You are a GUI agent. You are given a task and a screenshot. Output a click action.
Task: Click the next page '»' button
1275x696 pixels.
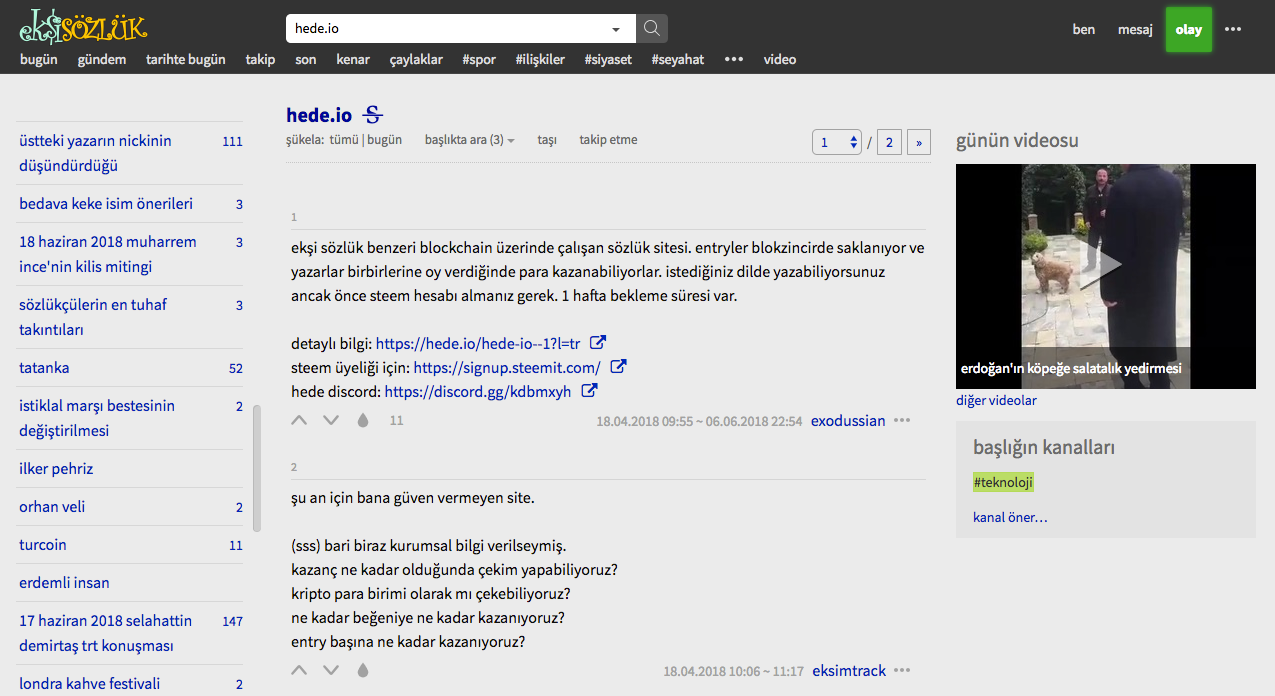(918, 142)
